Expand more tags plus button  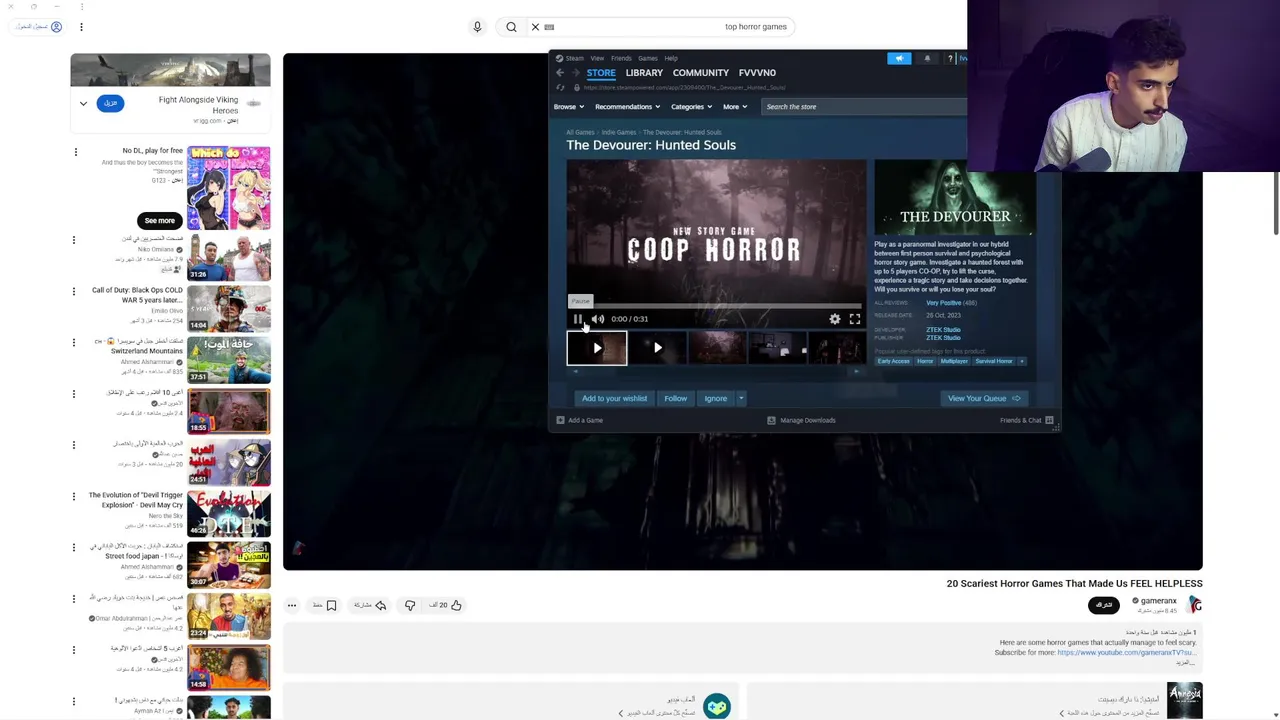[1021, 361]
